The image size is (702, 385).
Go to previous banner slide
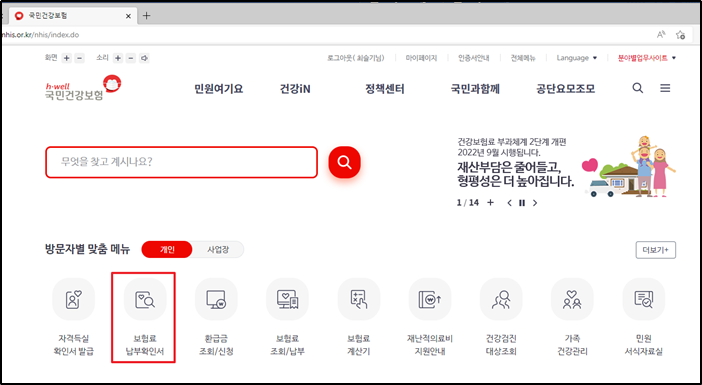pyautogui.click(x=509, y=203)
